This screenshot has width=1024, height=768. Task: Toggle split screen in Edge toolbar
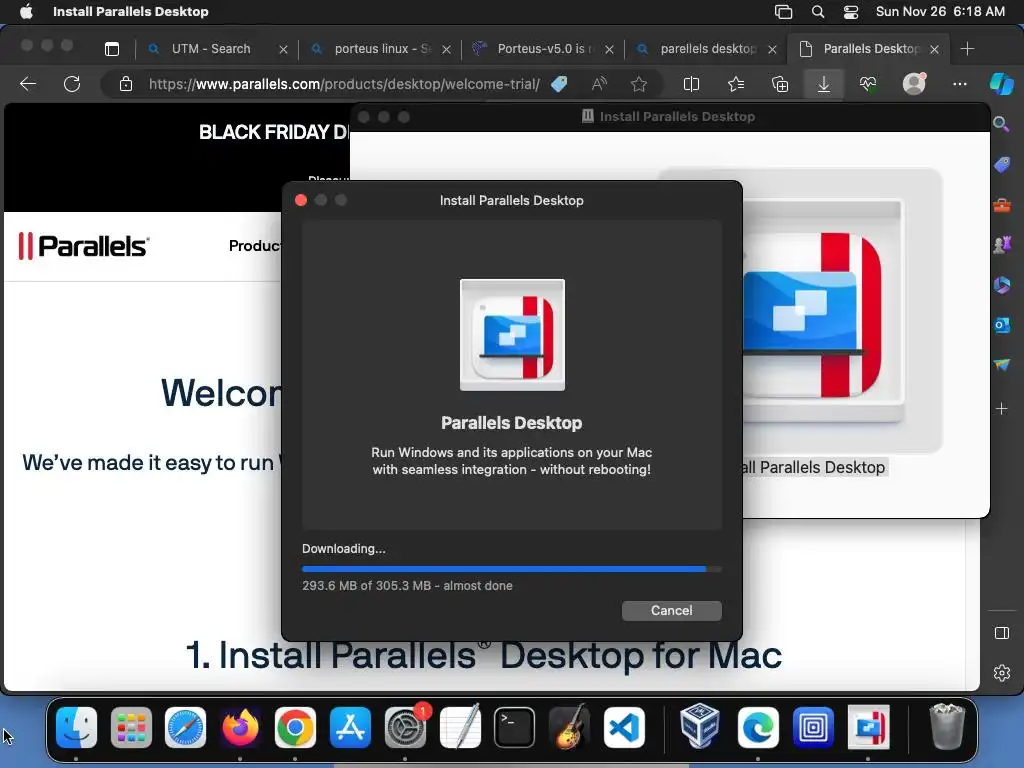coord(691,84)
